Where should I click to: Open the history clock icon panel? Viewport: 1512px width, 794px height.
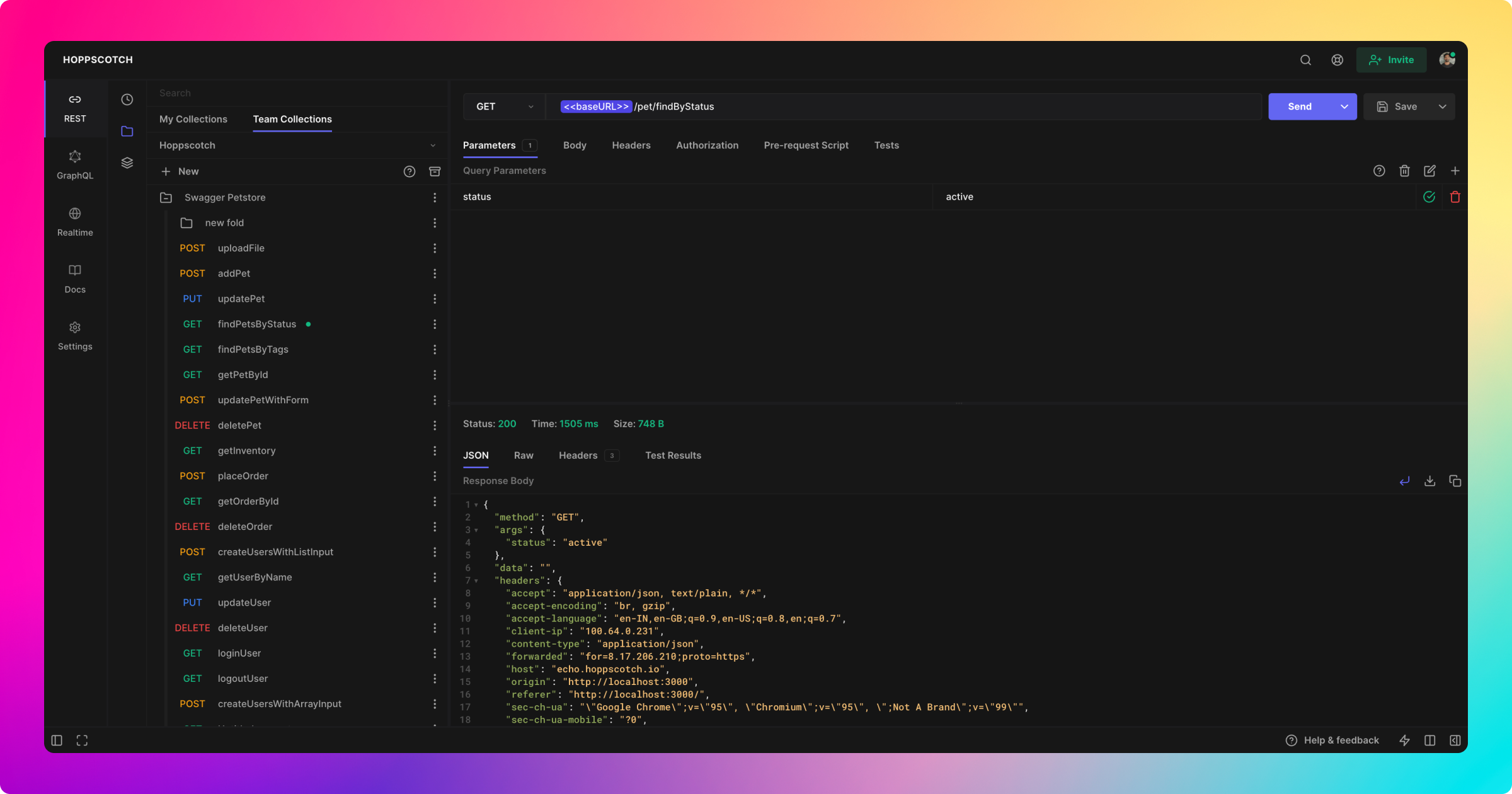coord(127,100)
